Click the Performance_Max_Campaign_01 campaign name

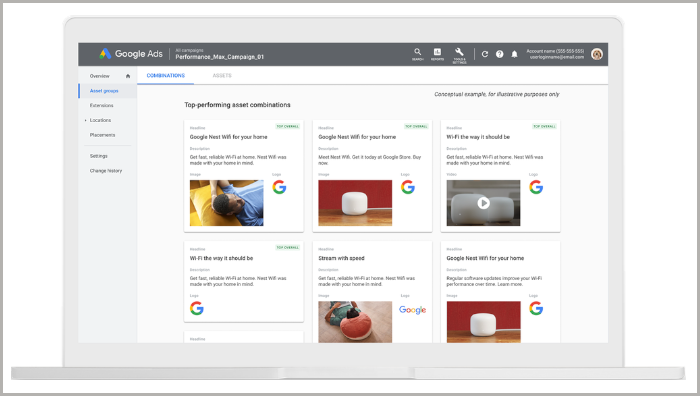220,57
